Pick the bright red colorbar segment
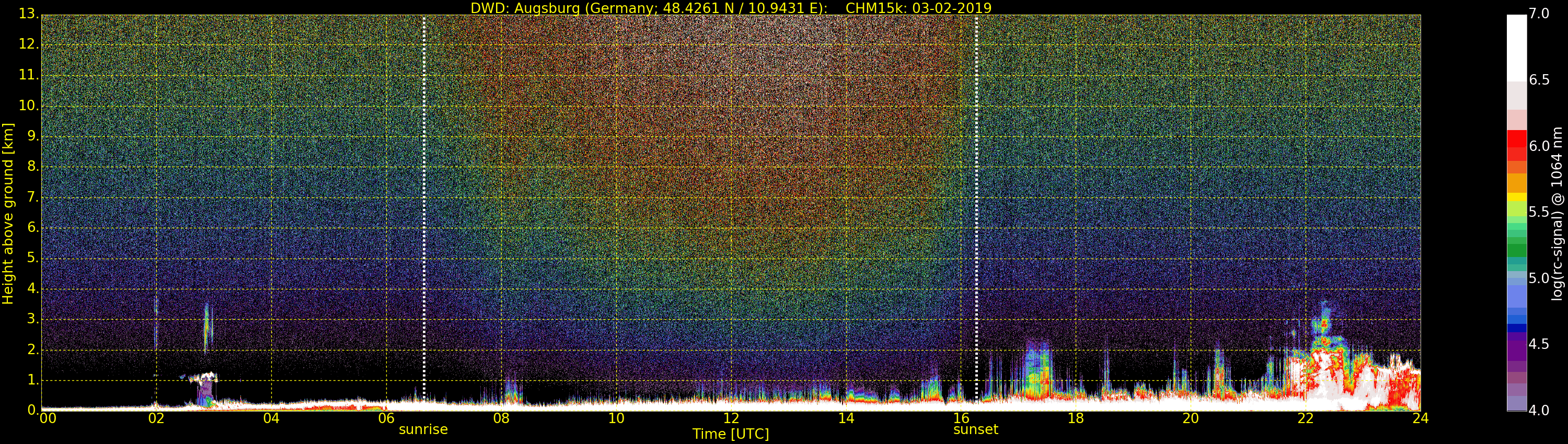1568x444 pixels. [1517, 138]
